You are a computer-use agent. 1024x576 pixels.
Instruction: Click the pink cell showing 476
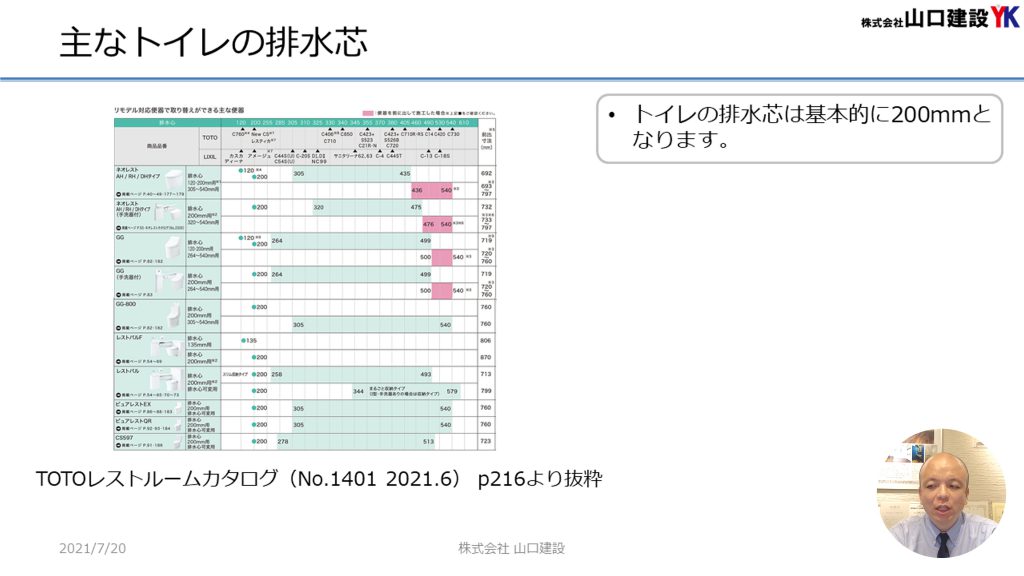tap(428, 224)
